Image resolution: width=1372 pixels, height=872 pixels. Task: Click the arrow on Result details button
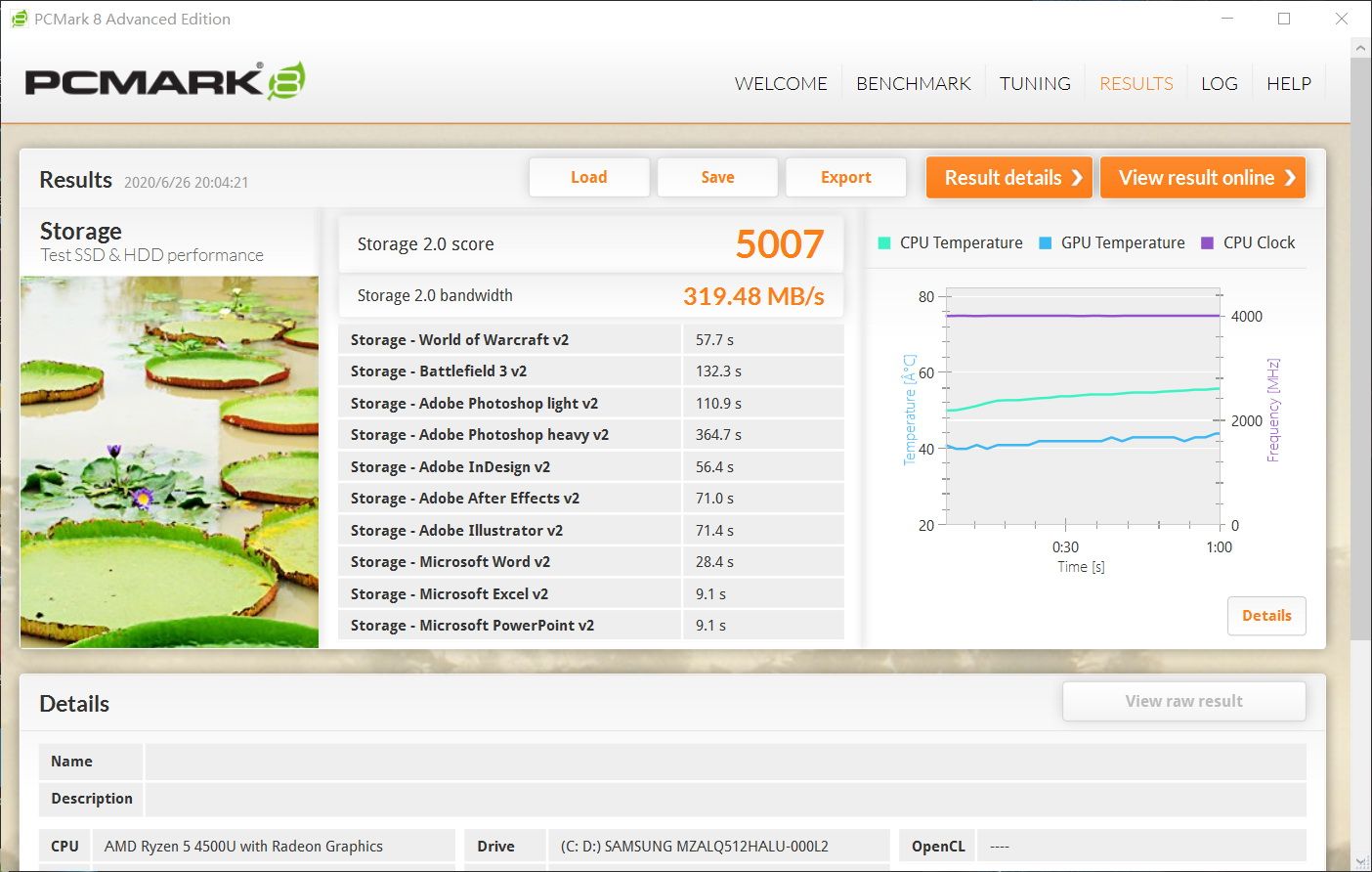coord(1077,178)
